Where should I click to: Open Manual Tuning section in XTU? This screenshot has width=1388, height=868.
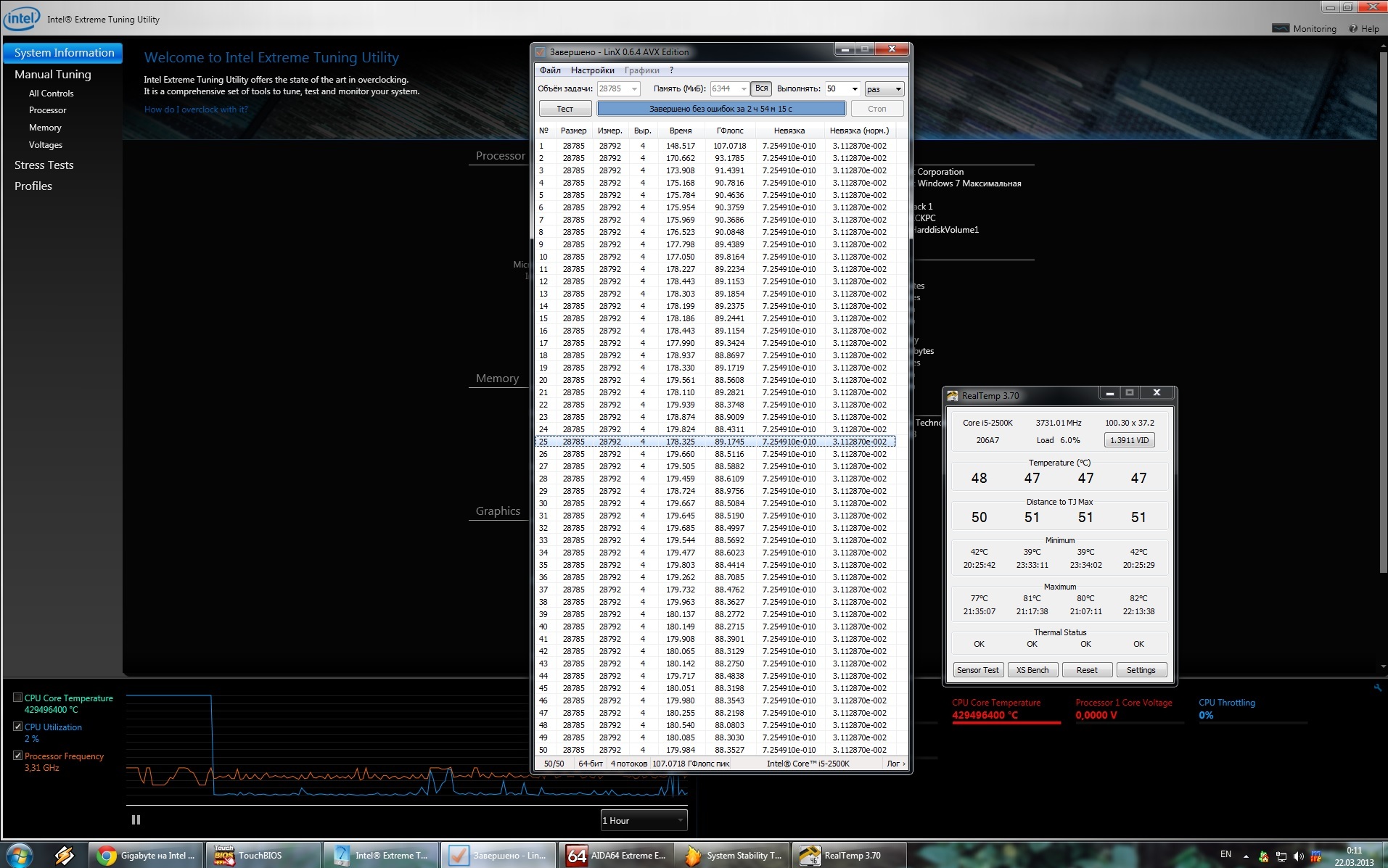point(53,75)
